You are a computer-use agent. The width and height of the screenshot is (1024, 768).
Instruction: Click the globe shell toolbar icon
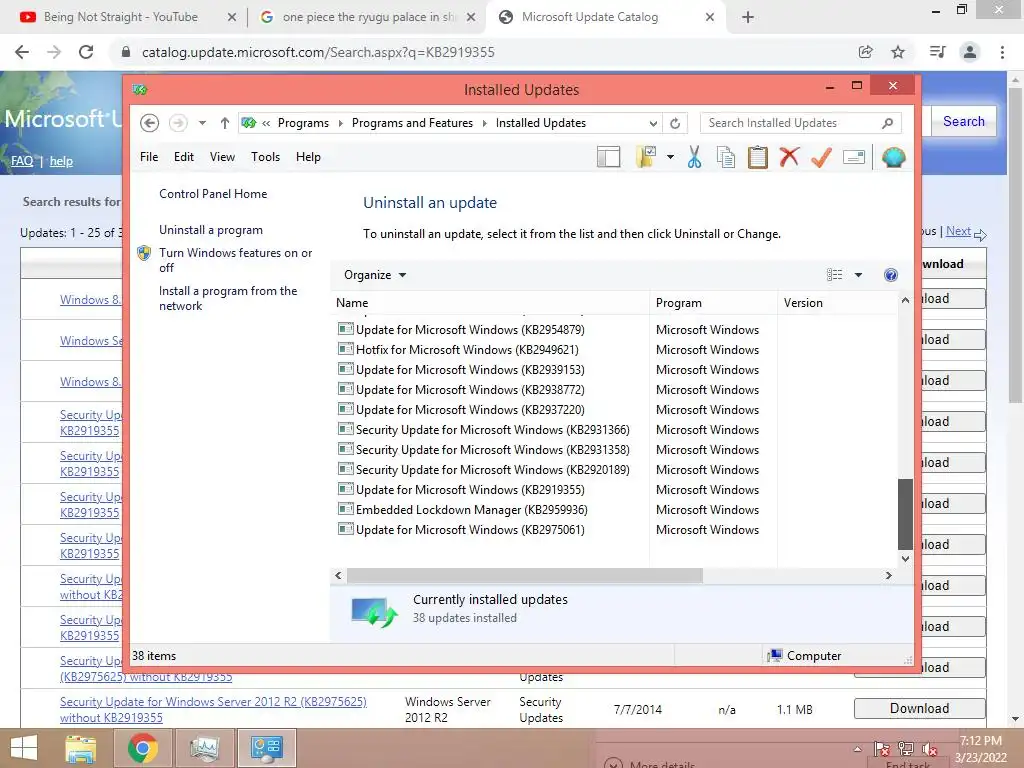(x=893, y=157)
